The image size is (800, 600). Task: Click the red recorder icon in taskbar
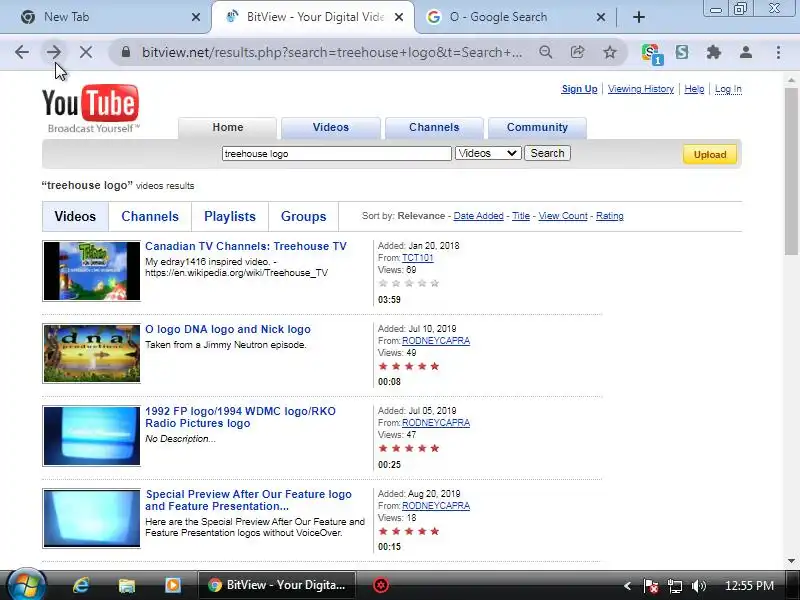pyautogui.click(x=381, y=585)
